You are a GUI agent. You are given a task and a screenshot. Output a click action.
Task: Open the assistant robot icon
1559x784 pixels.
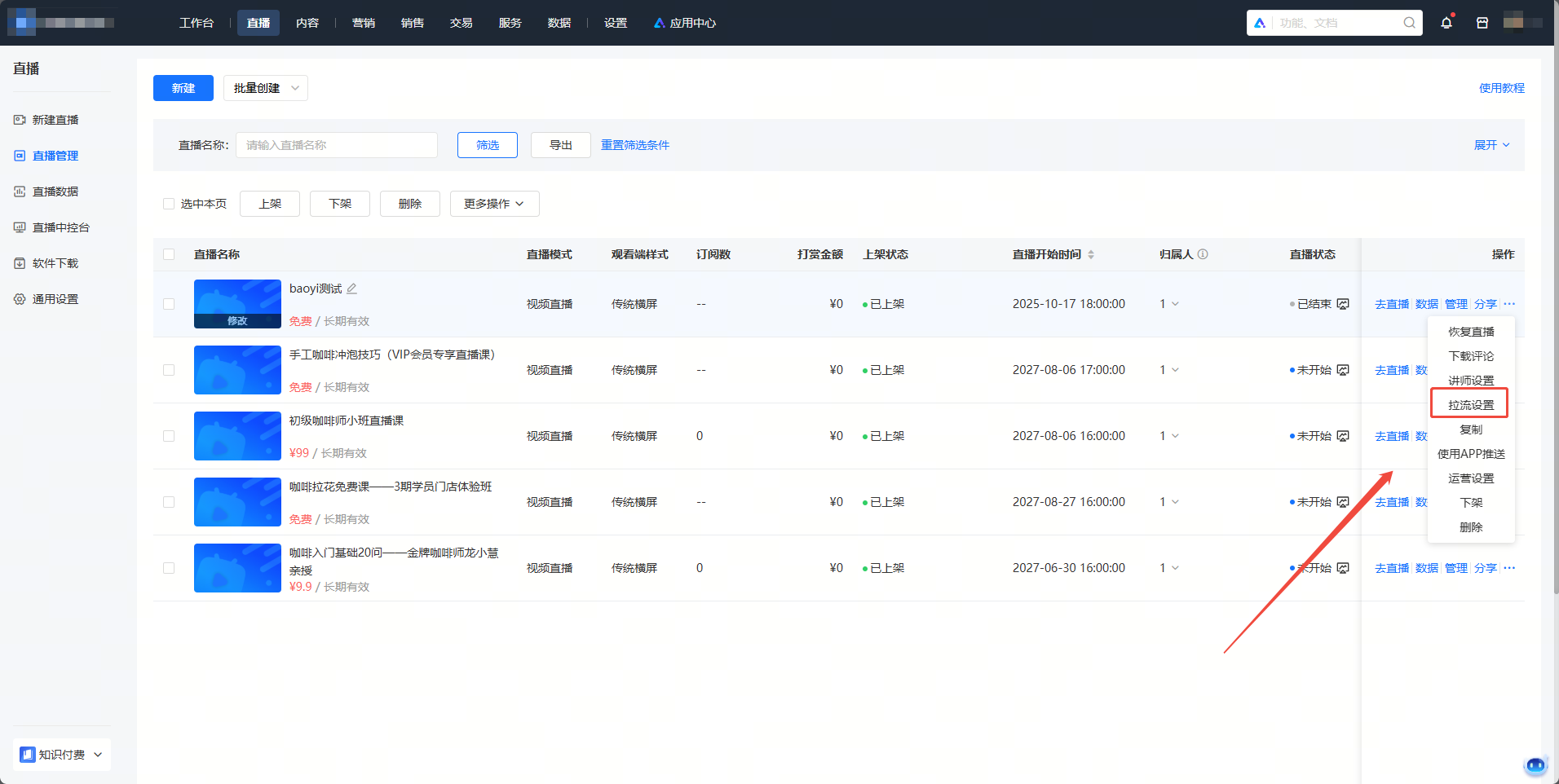pyautogui.click(x=1535, y=764)
